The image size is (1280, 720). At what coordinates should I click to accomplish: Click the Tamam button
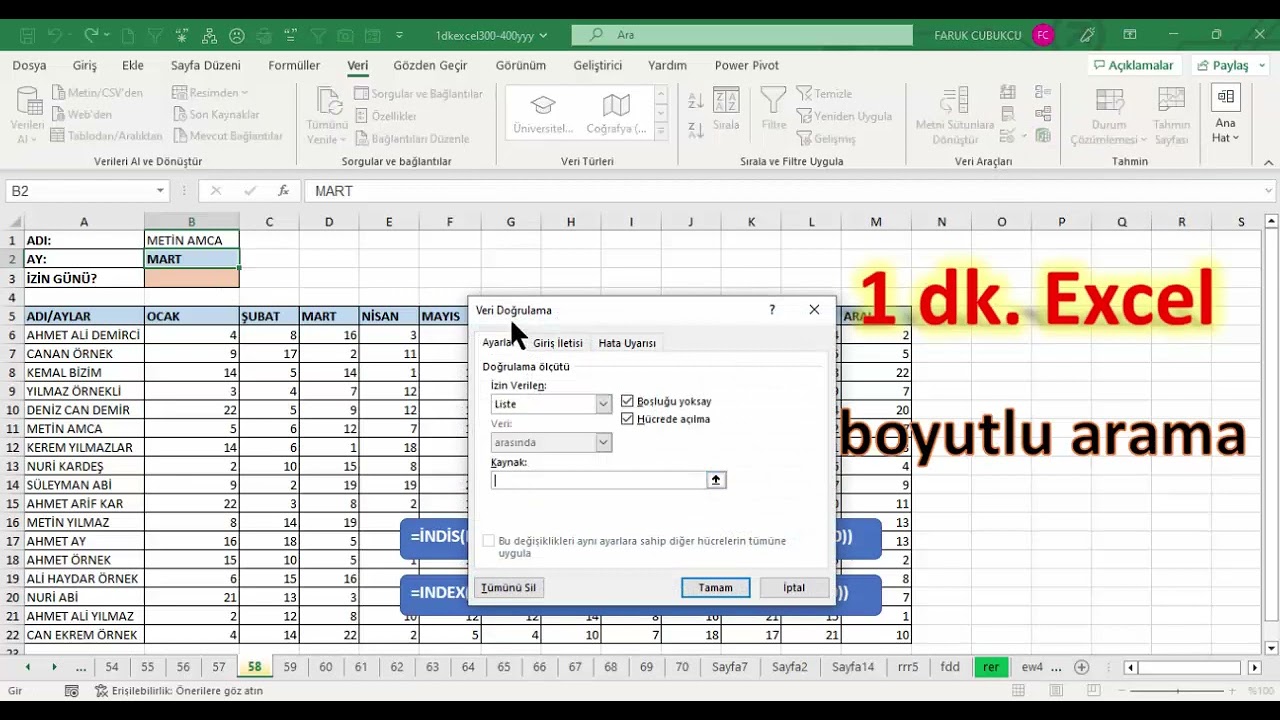(715, 588)
